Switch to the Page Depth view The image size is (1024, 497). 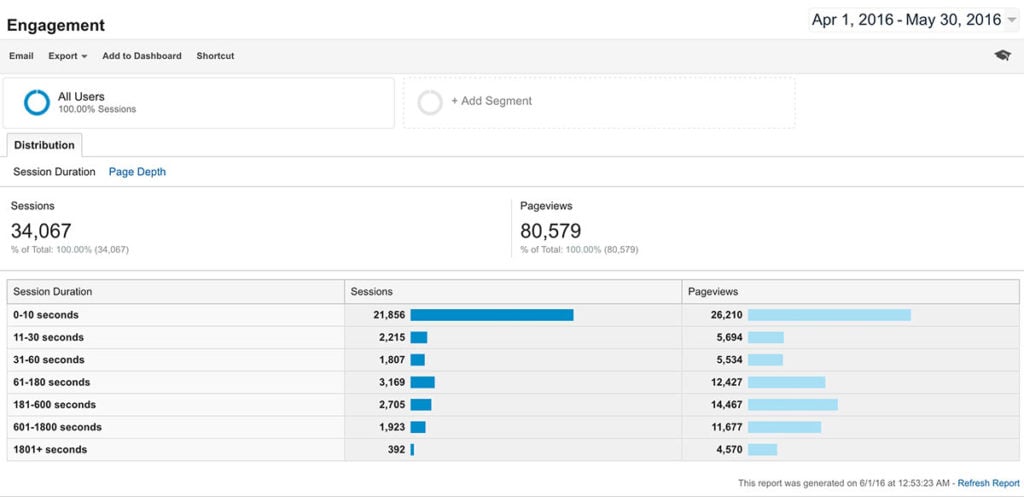click(x=137, y=172)
